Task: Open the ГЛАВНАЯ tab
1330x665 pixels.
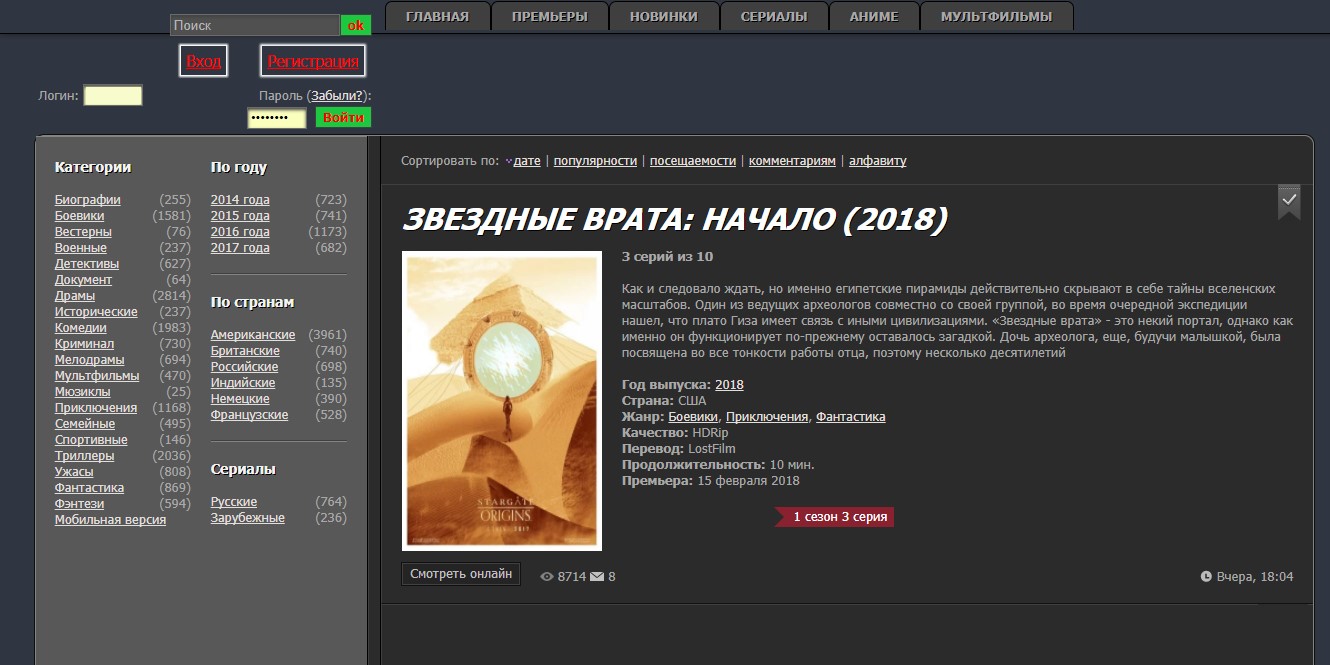Action: [437, 17]
